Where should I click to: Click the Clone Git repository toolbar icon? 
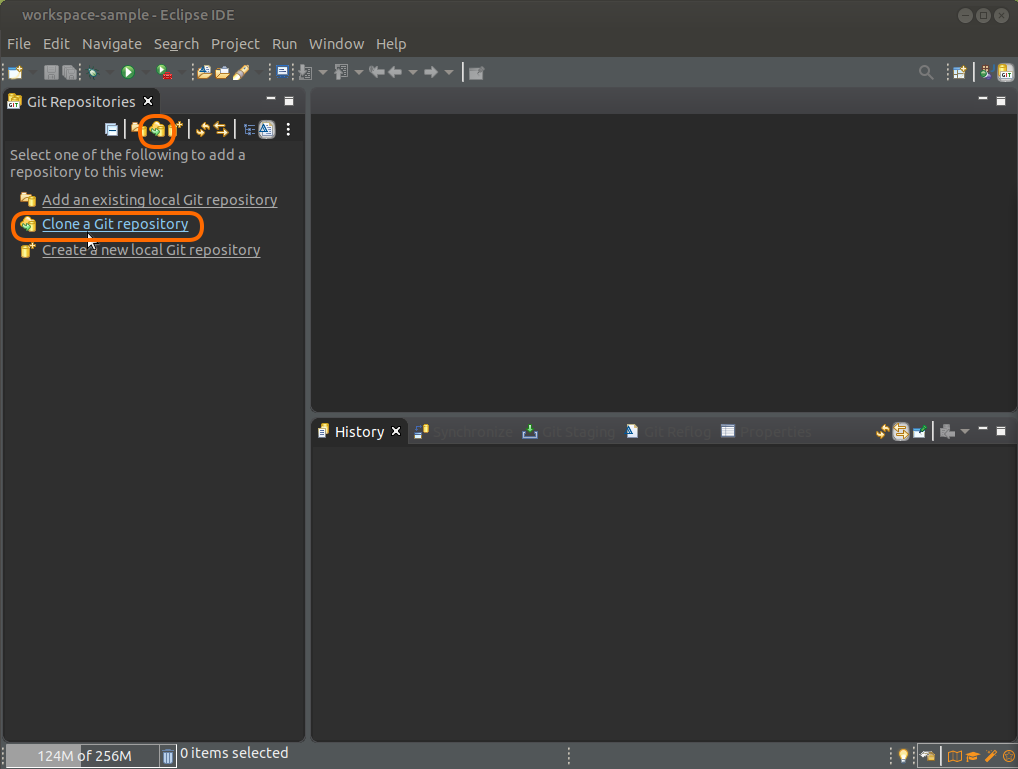[x=157, y=129]
